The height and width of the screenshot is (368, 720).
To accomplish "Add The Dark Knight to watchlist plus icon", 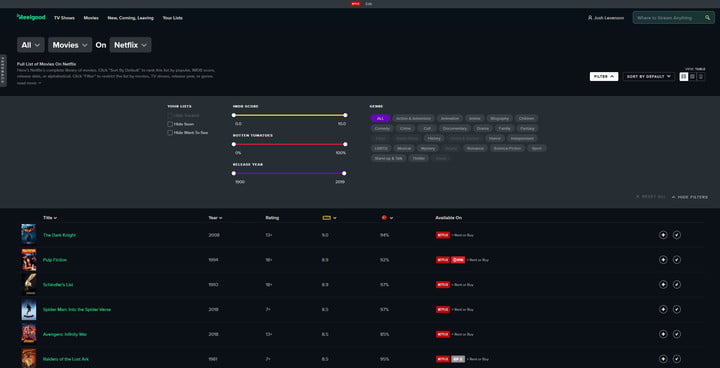I will coord(663,235).
